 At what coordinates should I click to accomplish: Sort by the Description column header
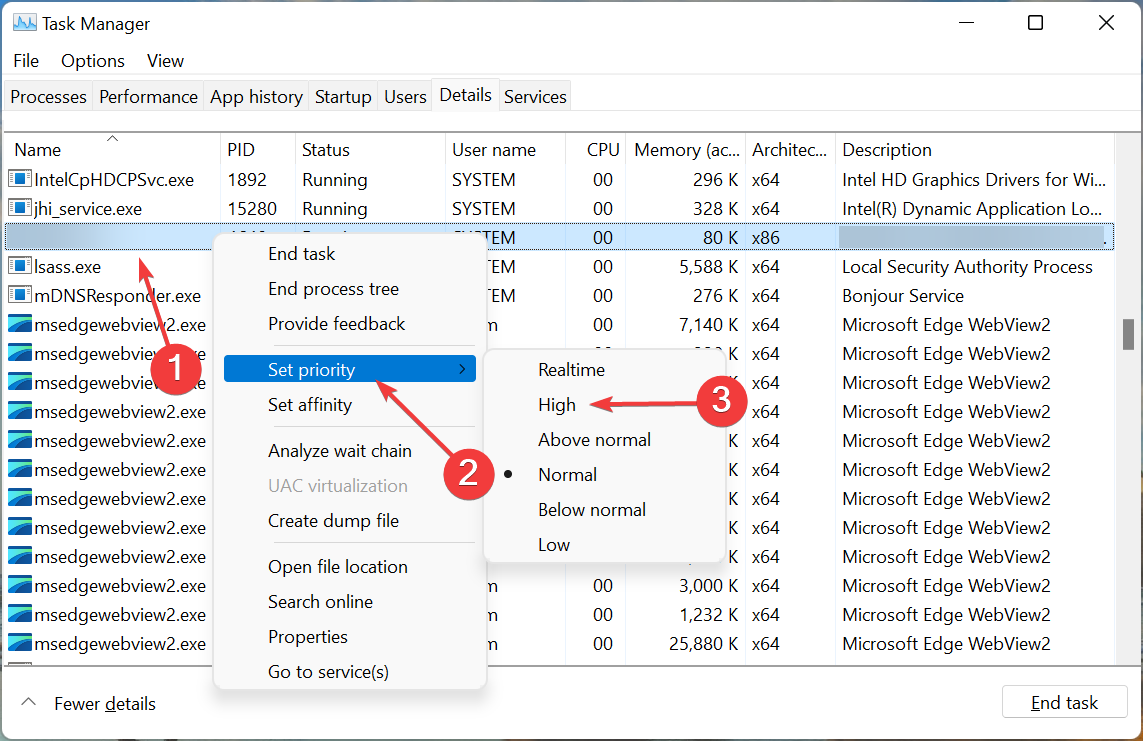click(x=975, y=149)
